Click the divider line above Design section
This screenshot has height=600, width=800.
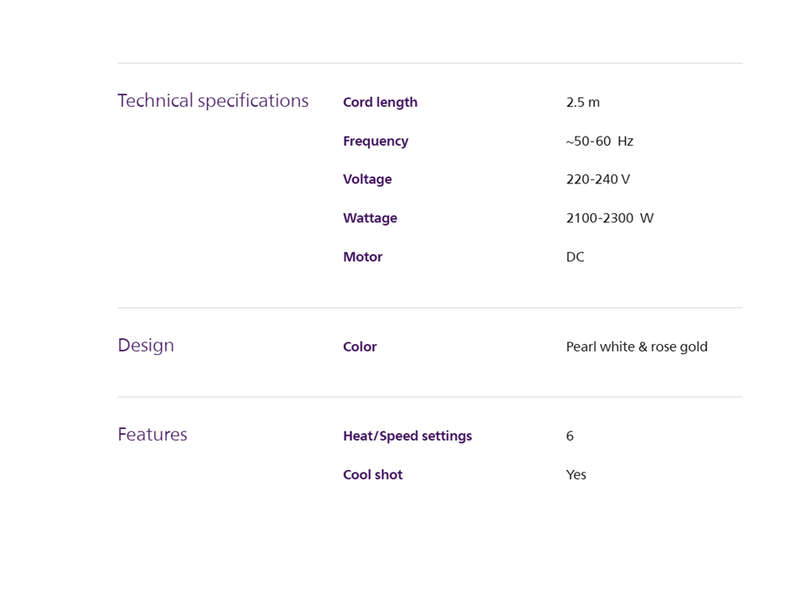[430, 308]
